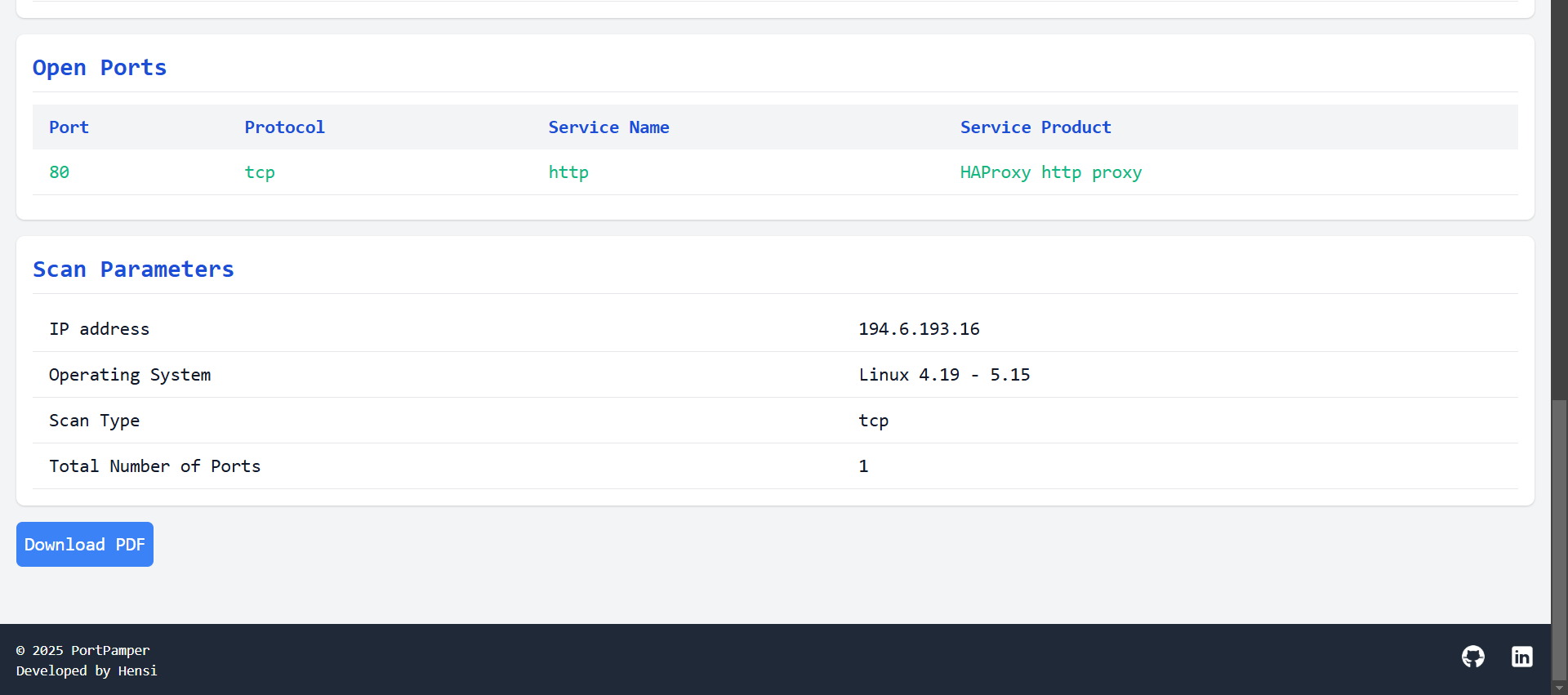Click the Download PDF button
The width and height of the screenshot is (1568, 695).
click(x=85, y=544)
